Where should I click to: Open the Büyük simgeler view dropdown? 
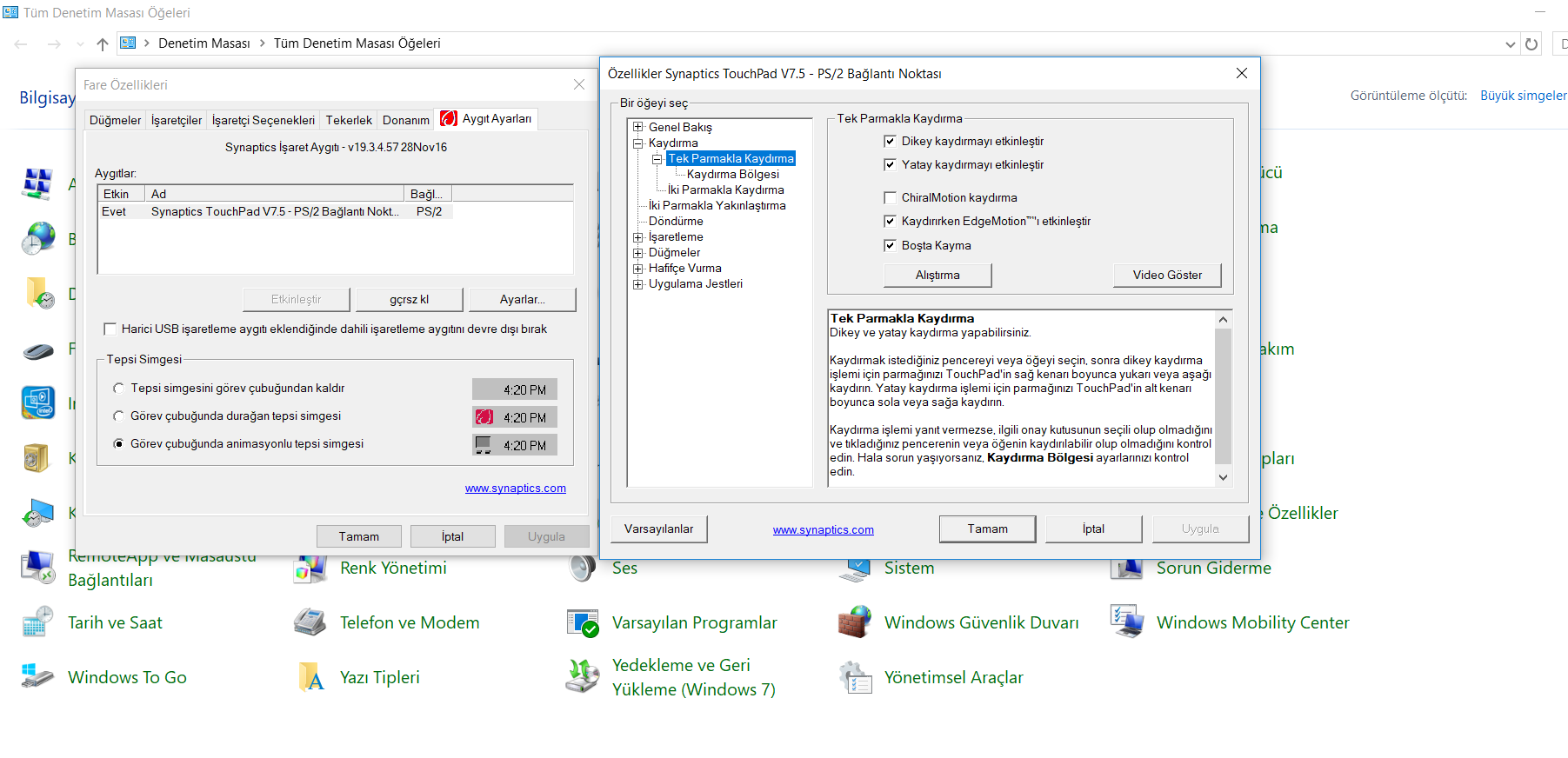1524,96
